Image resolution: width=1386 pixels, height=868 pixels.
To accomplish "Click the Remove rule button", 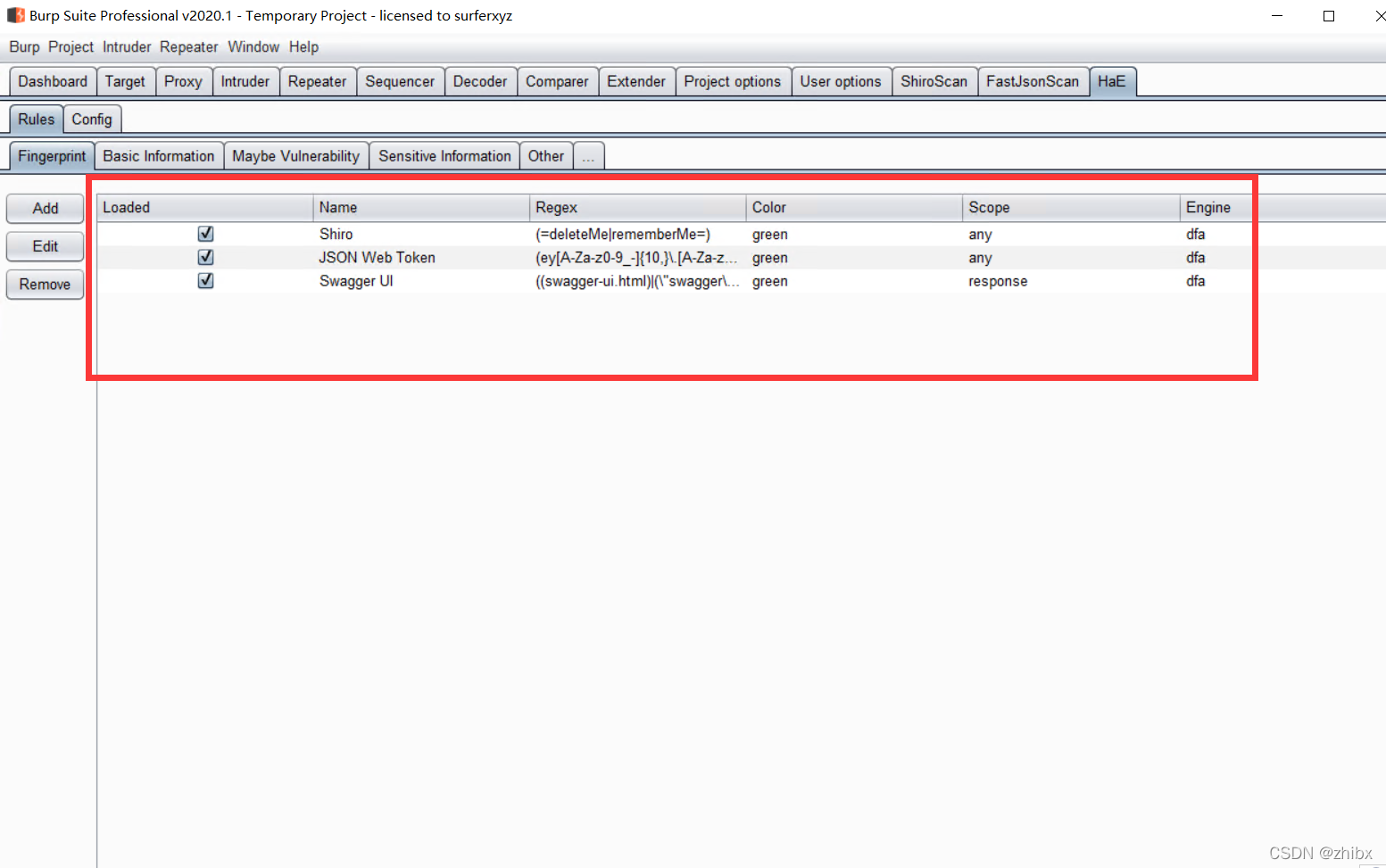I will (x=46, y=285).
